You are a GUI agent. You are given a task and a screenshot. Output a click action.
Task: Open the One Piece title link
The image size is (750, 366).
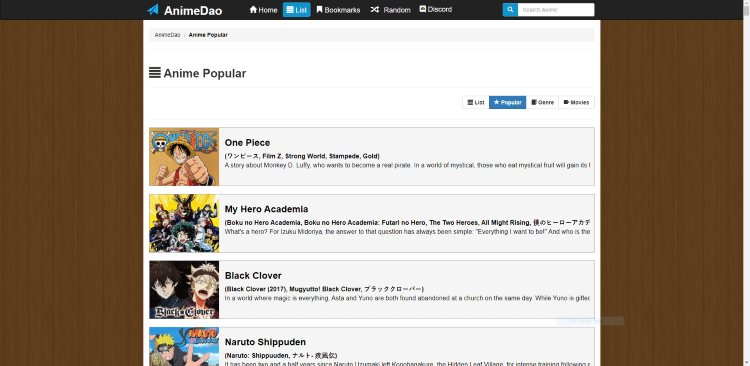pyautogui.click(x=247, y=143)
